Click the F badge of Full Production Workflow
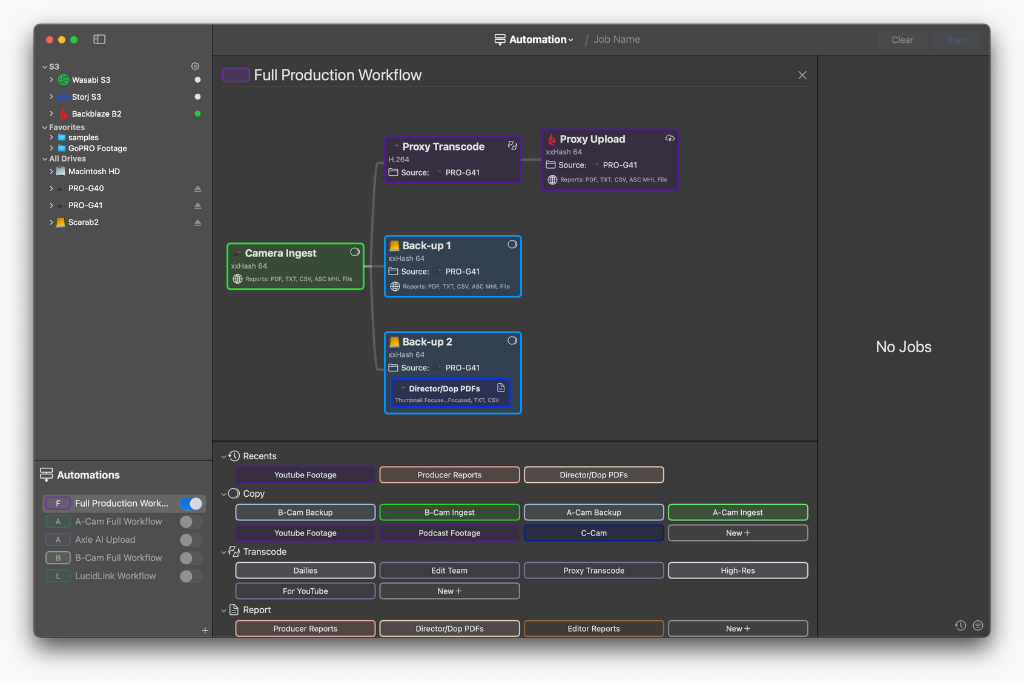Image resolution: width=1024 pixels, height=683 pixels. [x=58, y=503]
